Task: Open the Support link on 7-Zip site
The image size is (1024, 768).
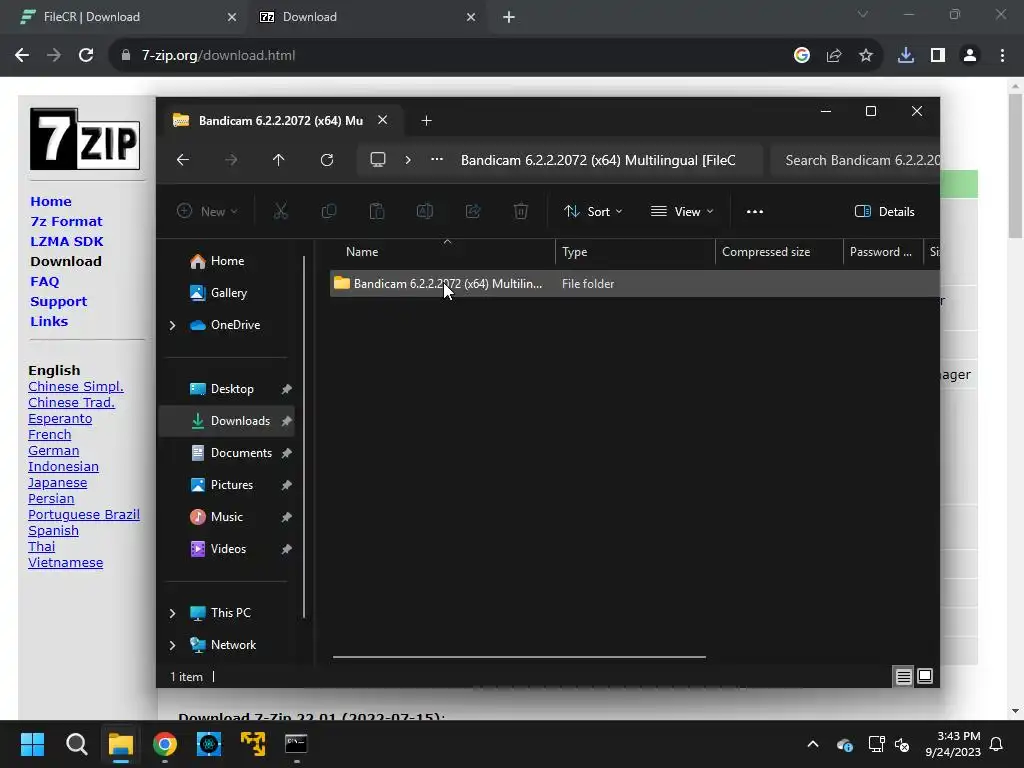Action: coord(58,302)
